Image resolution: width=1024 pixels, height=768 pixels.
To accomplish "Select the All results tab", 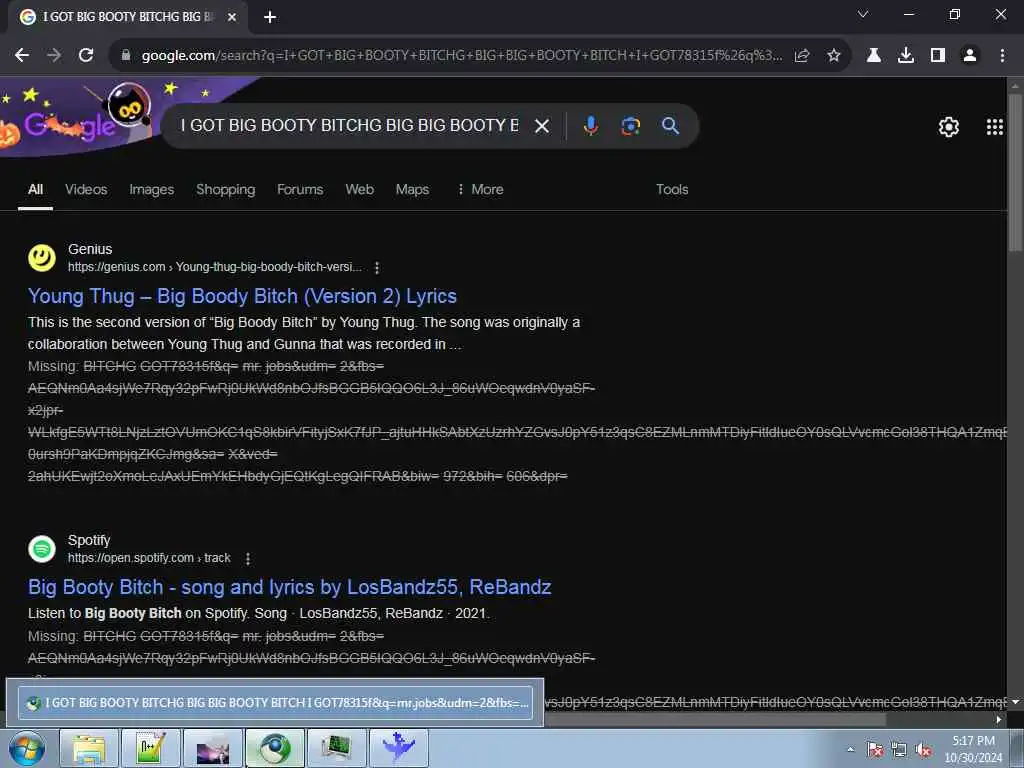I will click(x=35, y=189).
